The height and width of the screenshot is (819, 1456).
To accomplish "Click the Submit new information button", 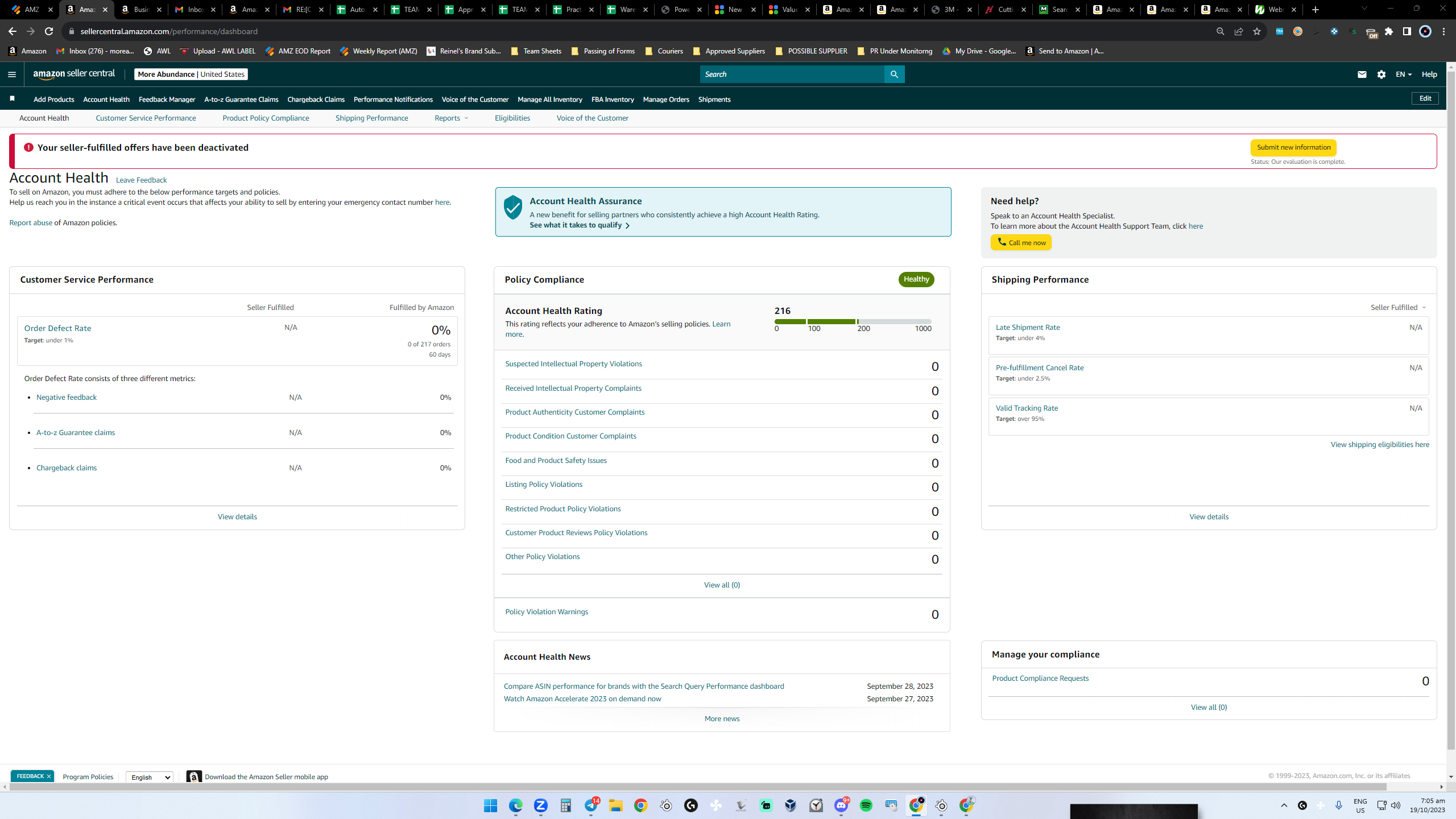I will coord(1293,148).
